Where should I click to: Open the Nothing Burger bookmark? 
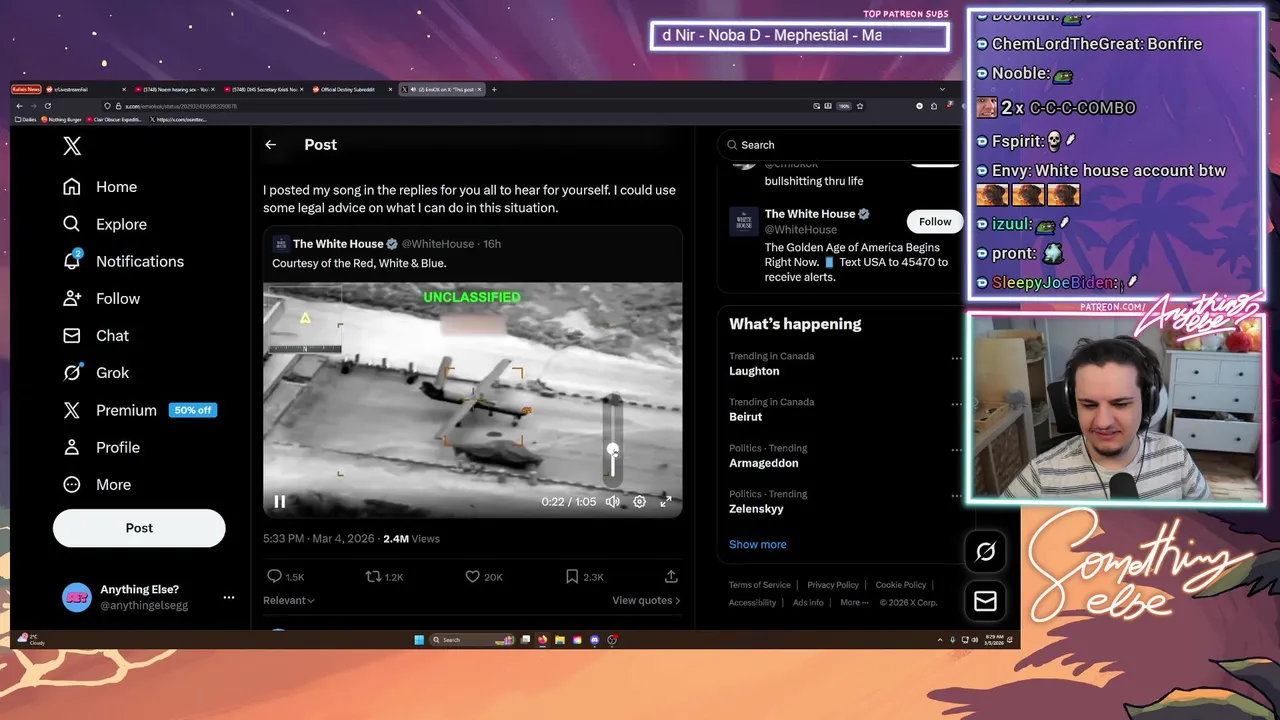click(61, 119)
